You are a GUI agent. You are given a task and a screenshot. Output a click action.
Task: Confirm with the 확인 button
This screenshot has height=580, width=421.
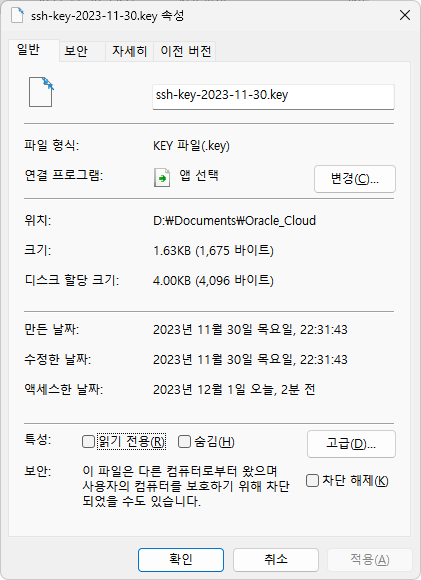181,560
